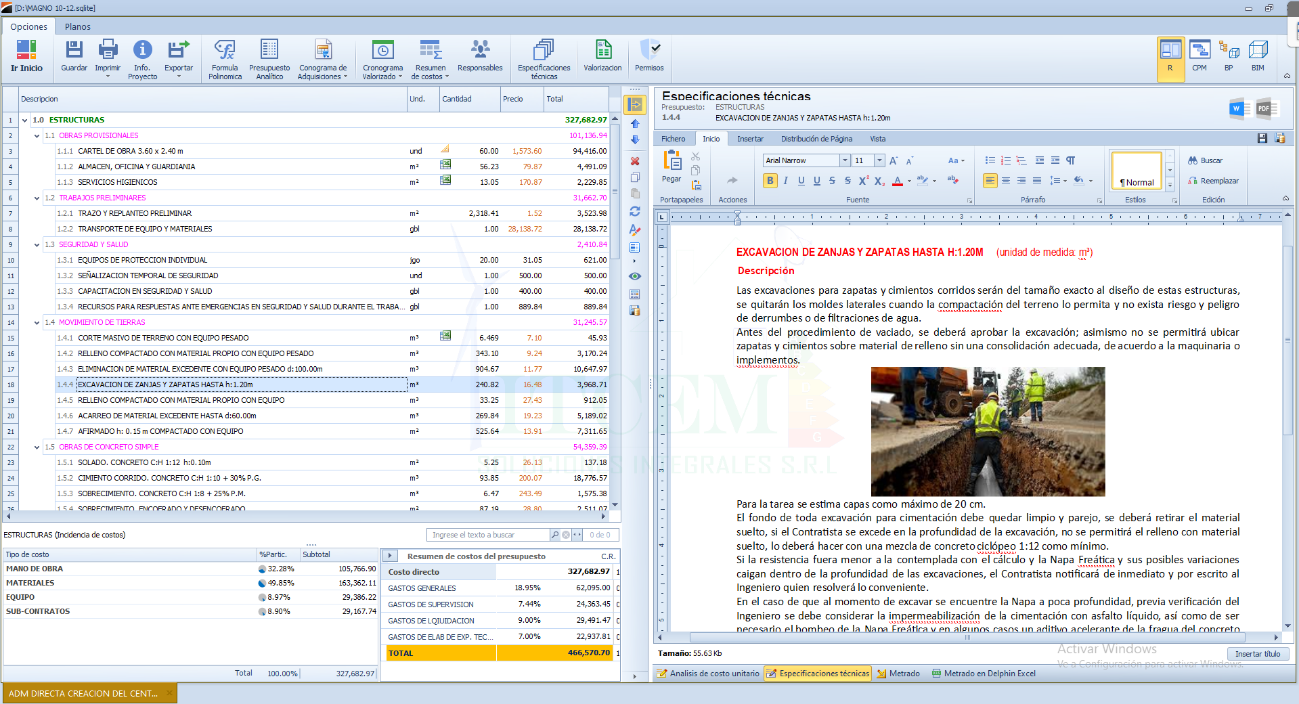Click the Guardar save icon

point(74,50)
